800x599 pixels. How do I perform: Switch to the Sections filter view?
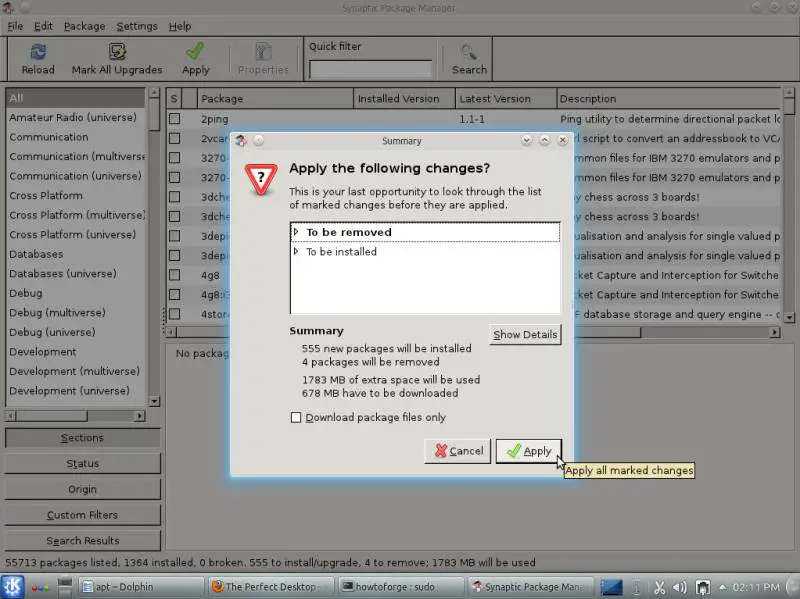coord(82,438)
